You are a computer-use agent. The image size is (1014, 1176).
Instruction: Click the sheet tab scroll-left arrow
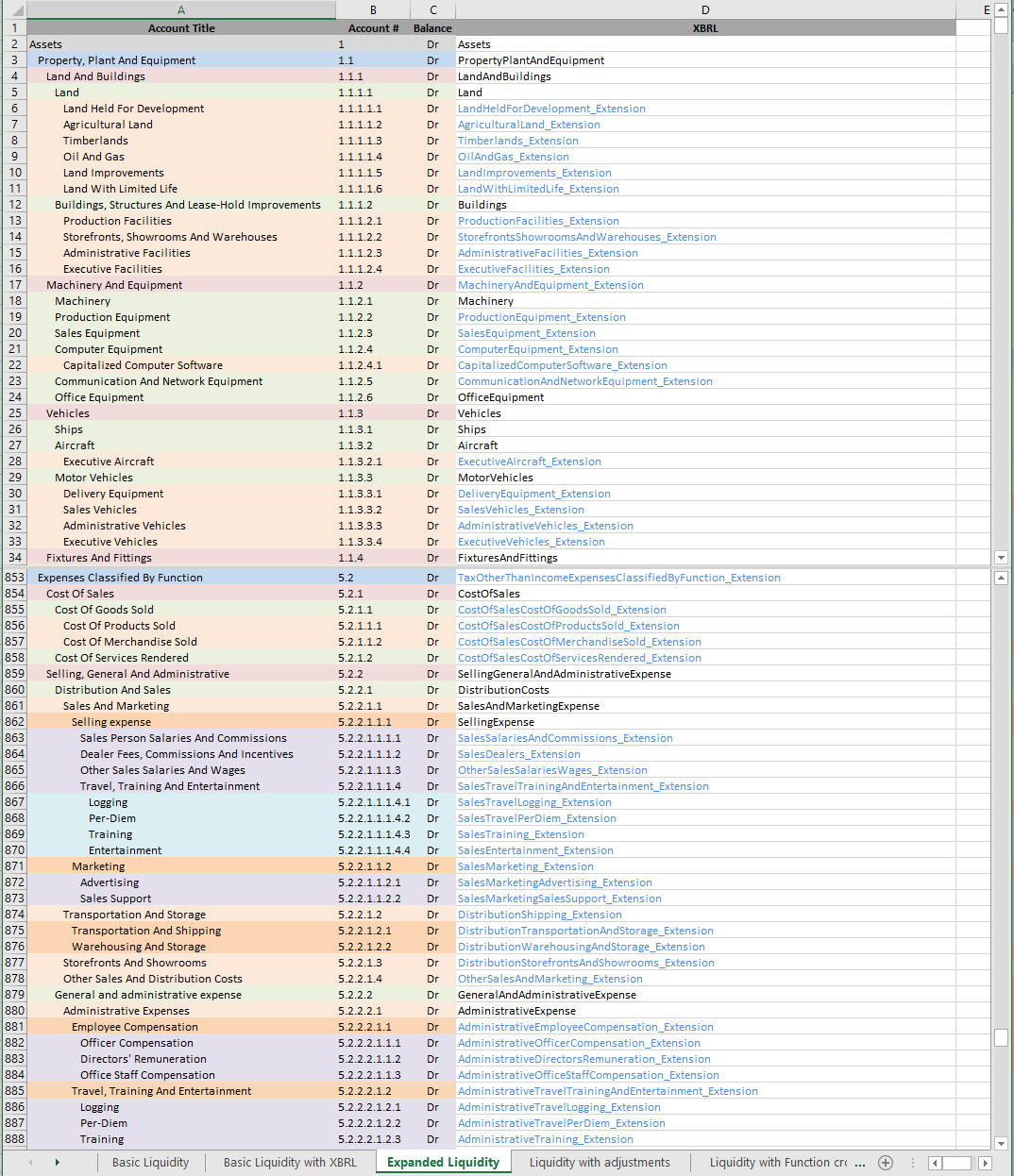point(30,1163)
